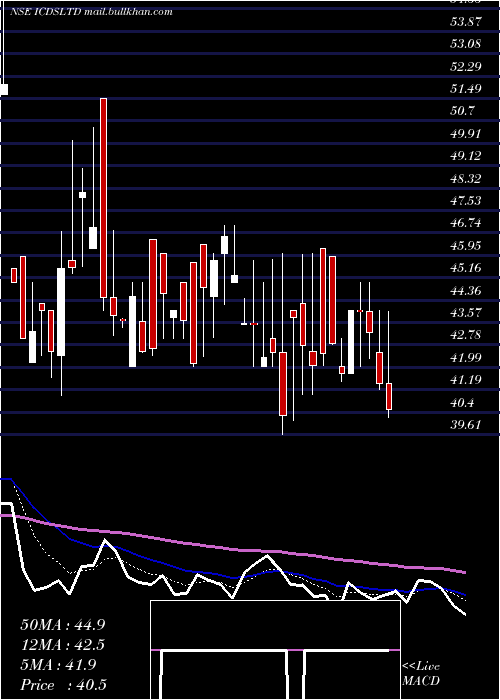500x700 pixels.
Task: Click the <<Live MACD label
Action: (x=421, y=673)
